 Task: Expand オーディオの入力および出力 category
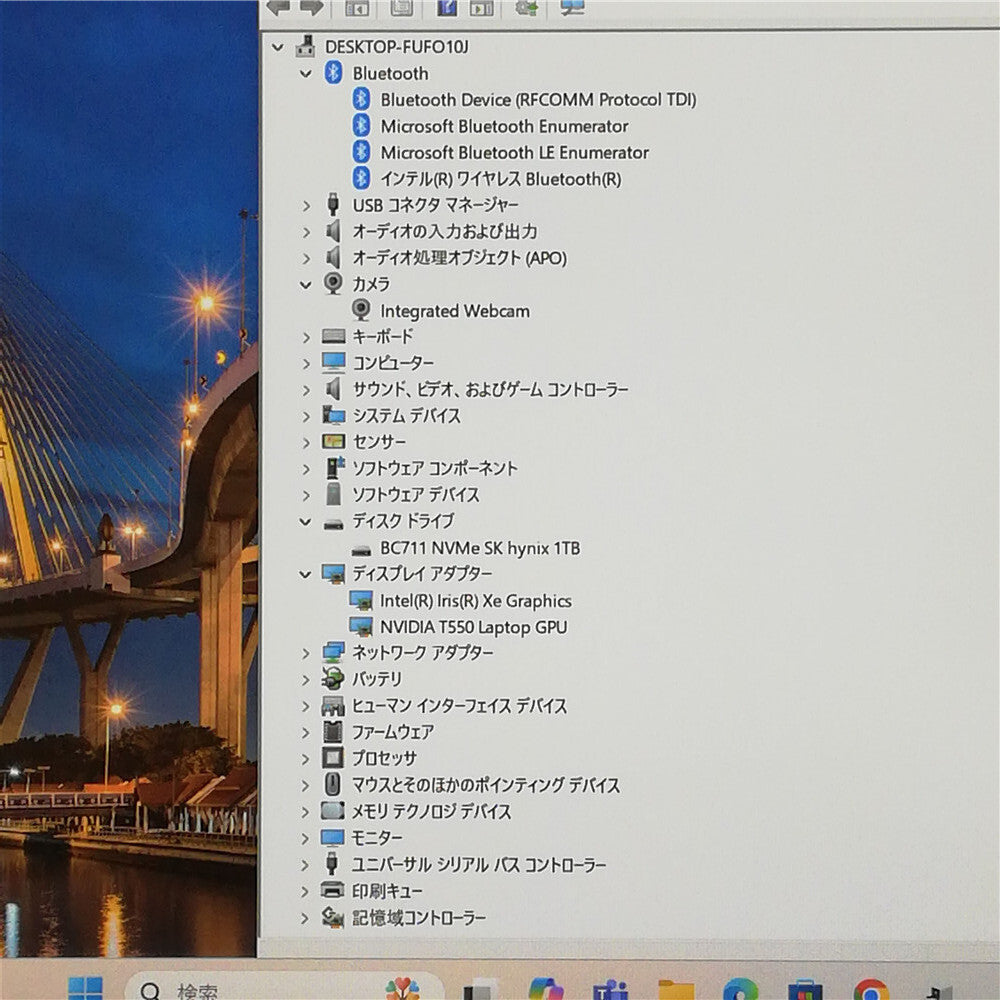pyautogui.click(x=307, y=232)
